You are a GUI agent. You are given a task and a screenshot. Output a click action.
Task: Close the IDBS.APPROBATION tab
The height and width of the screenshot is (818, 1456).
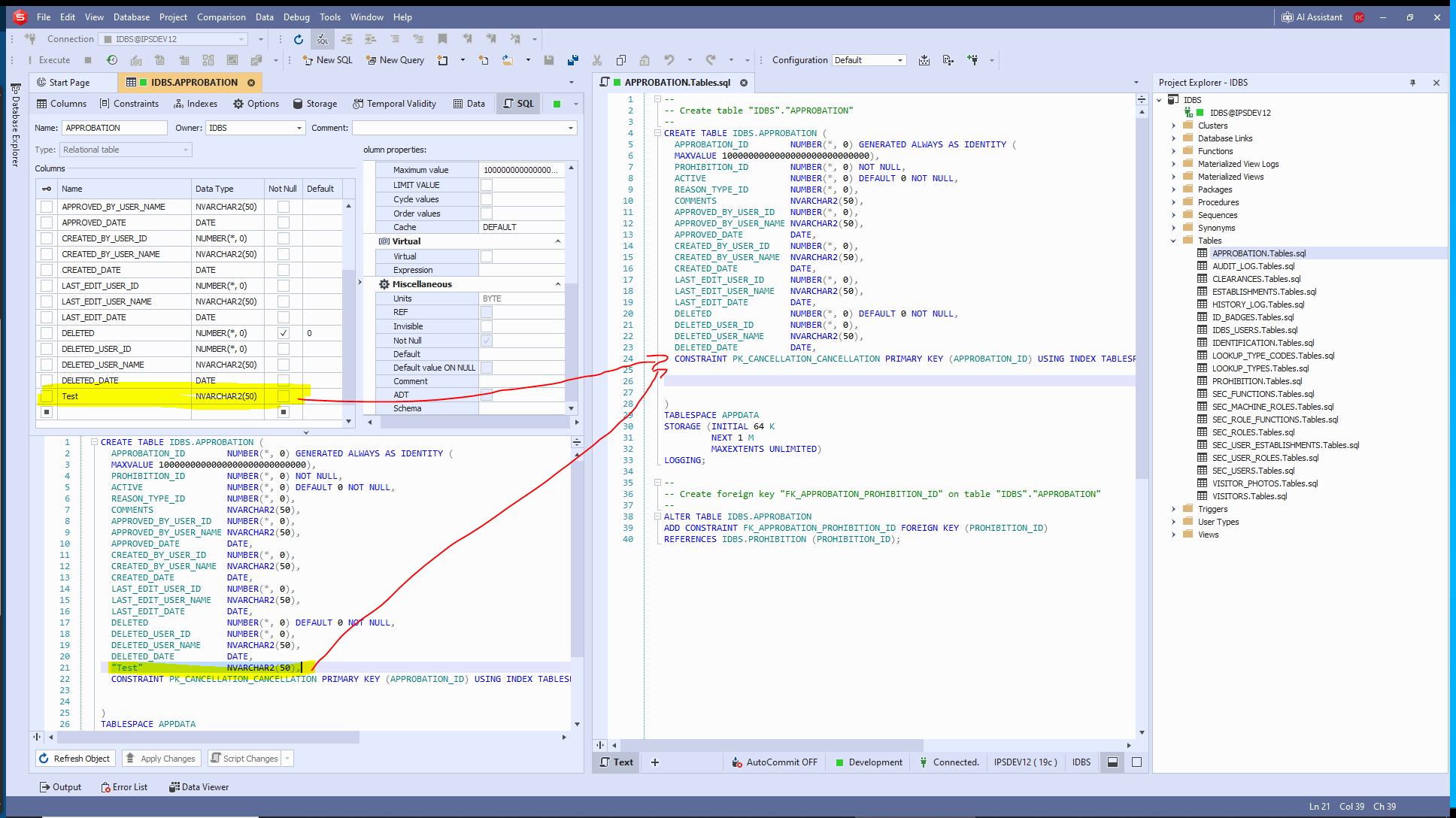251,83
